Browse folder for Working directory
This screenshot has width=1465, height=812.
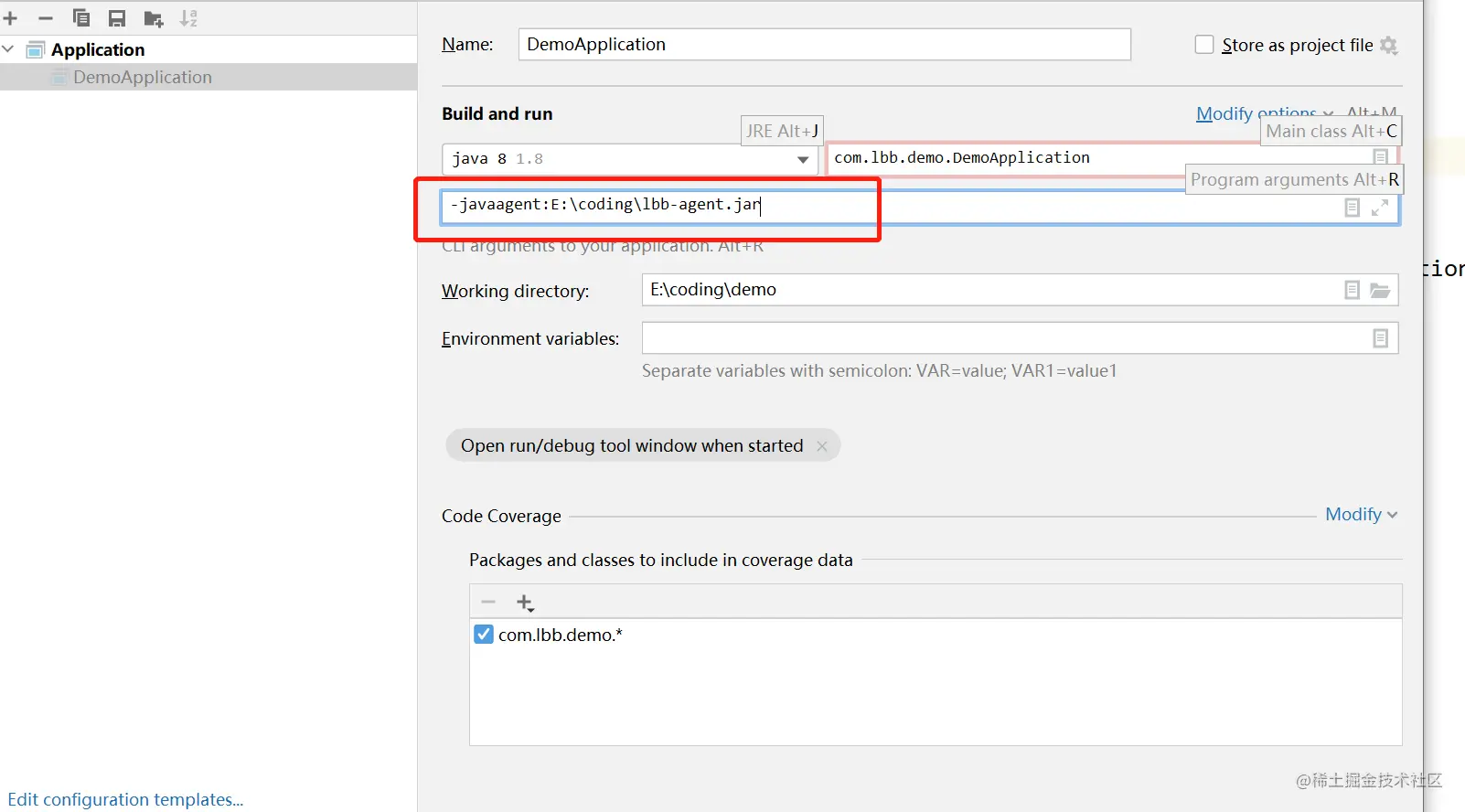click(x=1380, y=291)
